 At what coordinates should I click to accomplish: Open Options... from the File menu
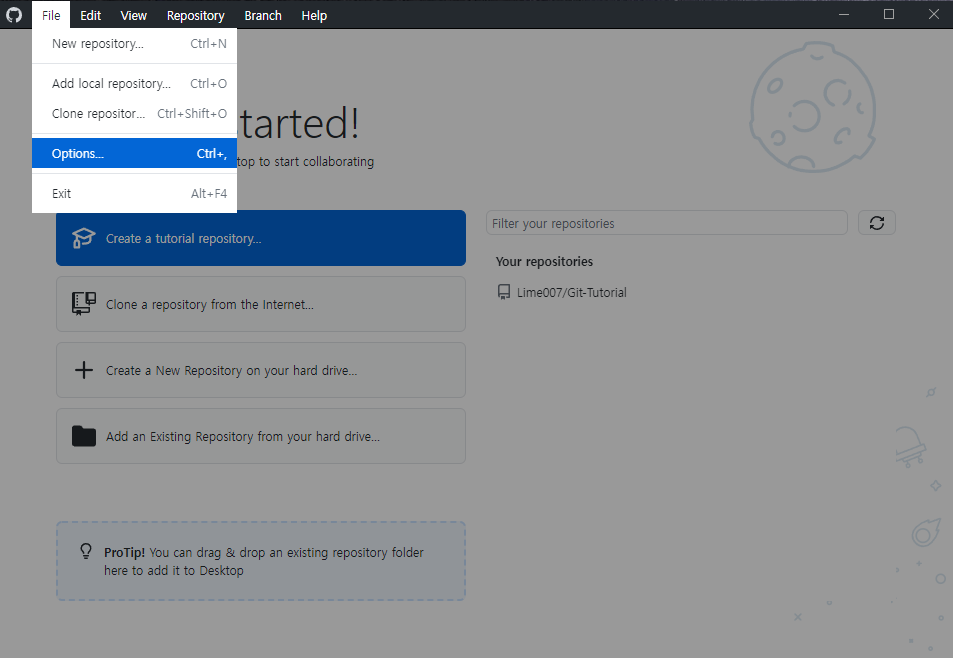tap(134, 154)
